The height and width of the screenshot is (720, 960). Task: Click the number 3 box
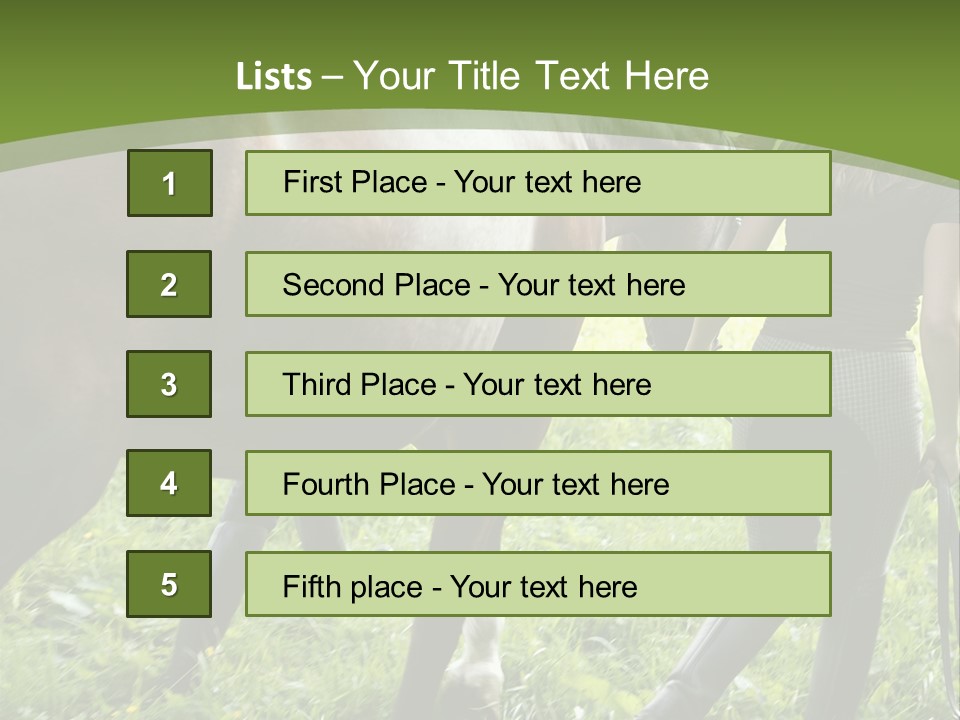(169, 384)
